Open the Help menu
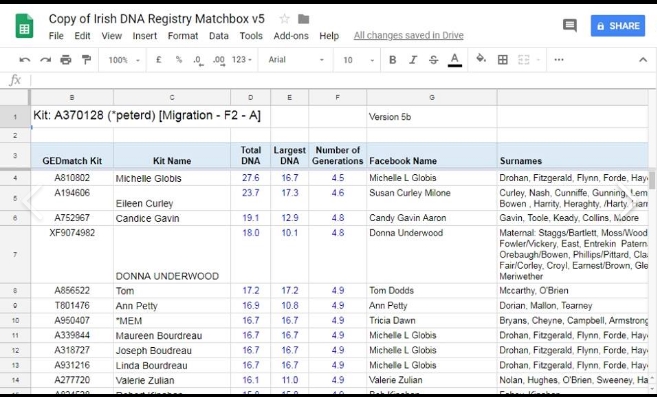The width and height of the screenshot is (657, 397). [329, 36]
